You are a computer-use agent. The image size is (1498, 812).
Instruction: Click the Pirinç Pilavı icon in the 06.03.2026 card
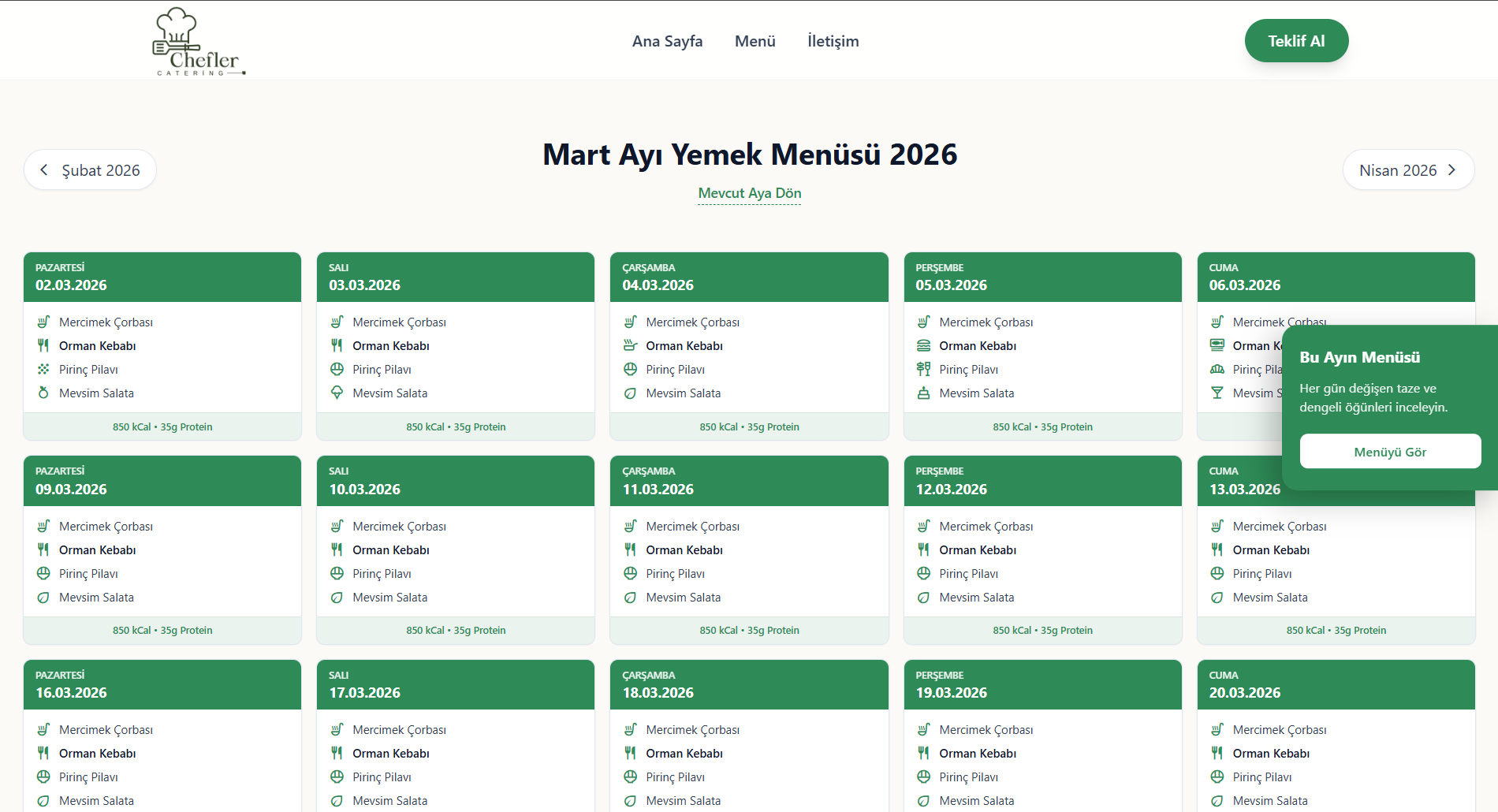coord(1217,369)
